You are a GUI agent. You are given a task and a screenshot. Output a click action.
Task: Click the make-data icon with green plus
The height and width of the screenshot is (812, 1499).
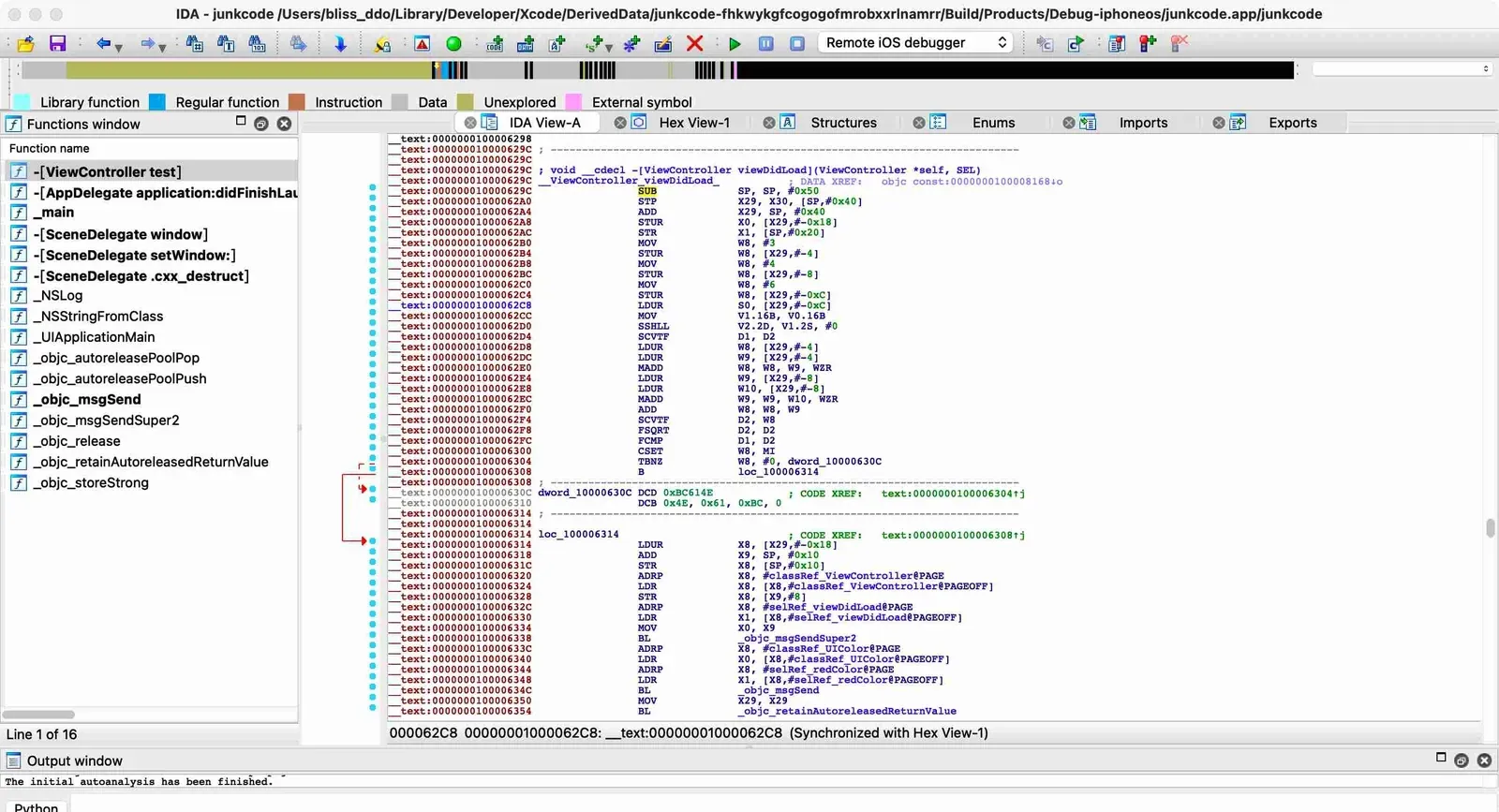coord(526,43)
